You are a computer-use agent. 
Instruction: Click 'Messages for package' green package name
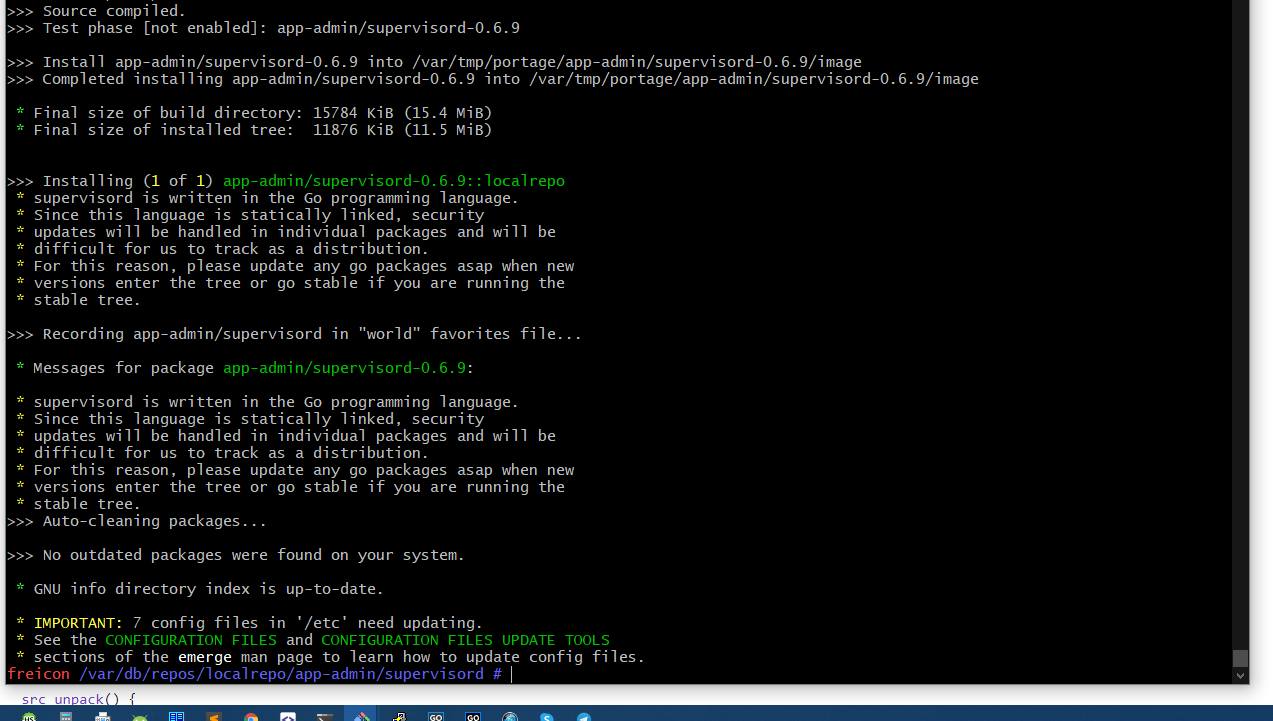coord(344,368)
